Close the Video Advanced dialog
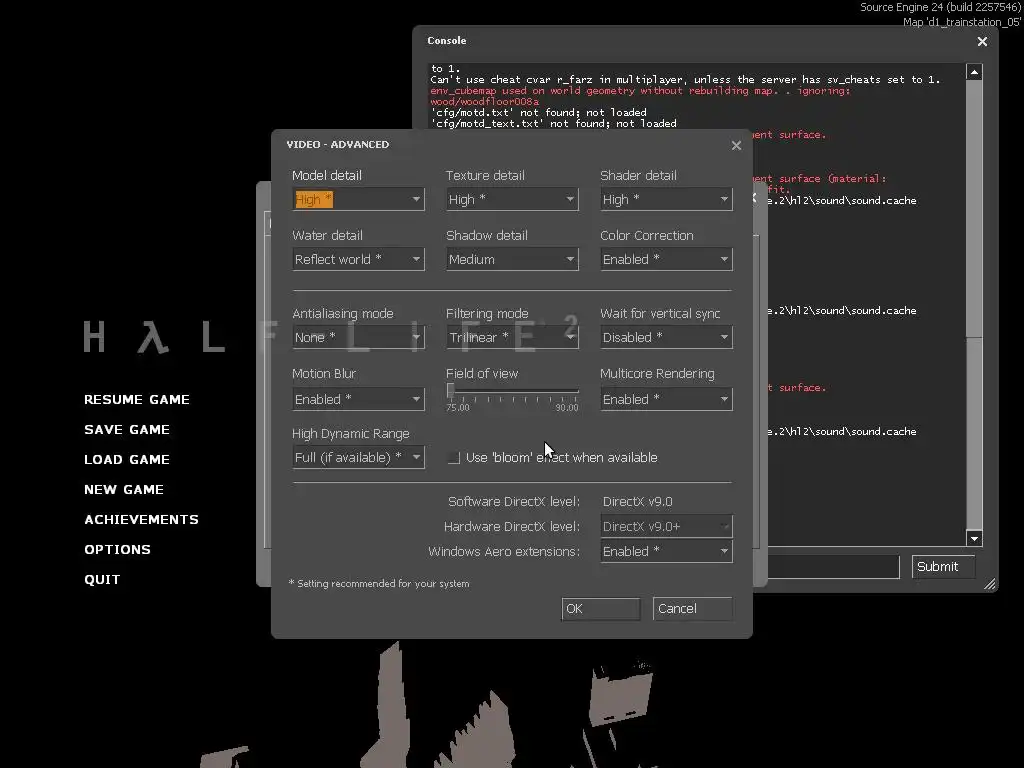This screenshot has height=768, width=1024. (x=736, y=145)
